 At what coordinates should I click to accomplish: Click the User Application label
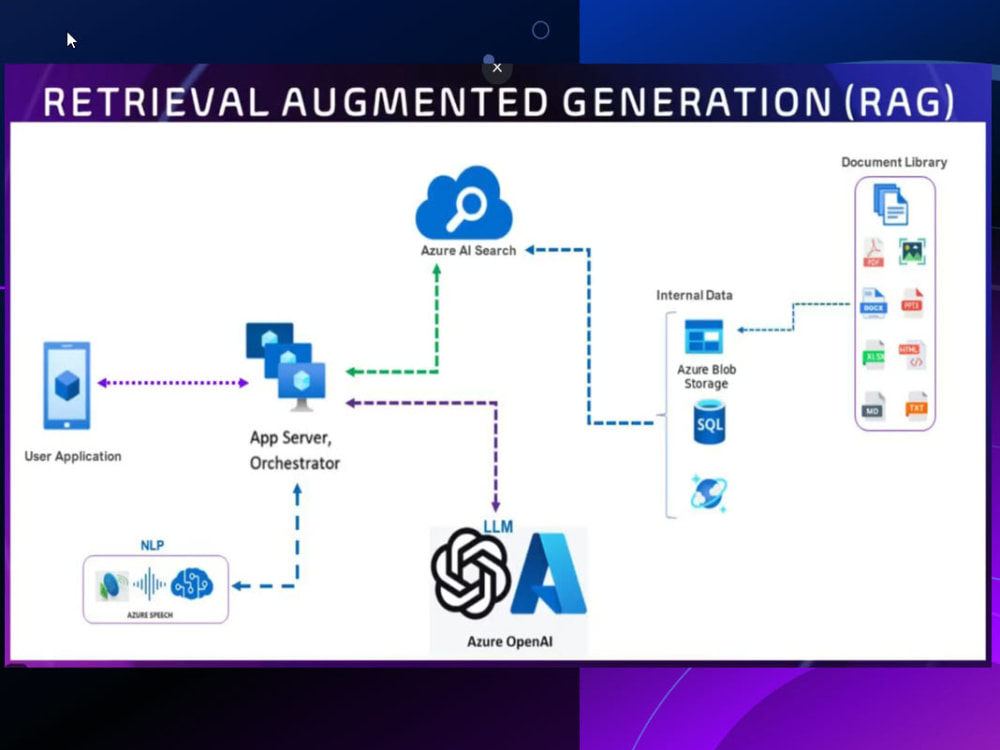click(x=73, y=457)
